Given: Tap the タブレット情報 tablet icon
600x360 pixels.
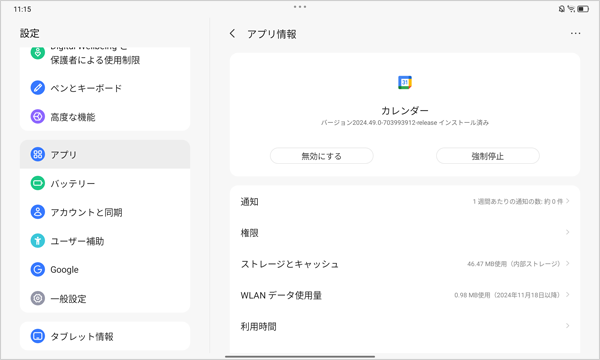Looking at the screenshot, I should tap(38, 336).
